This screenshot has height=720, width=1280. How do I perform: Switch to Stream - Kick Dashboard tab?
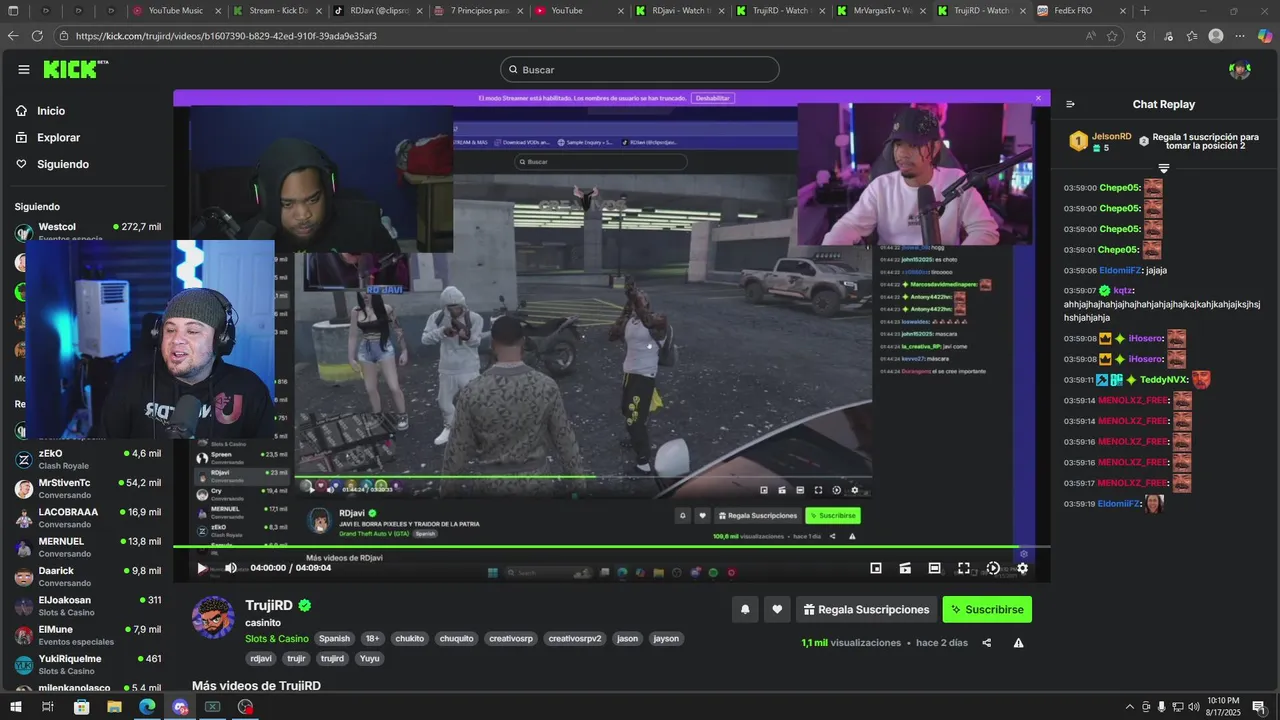pyautogui.click(x=275, y=10)
